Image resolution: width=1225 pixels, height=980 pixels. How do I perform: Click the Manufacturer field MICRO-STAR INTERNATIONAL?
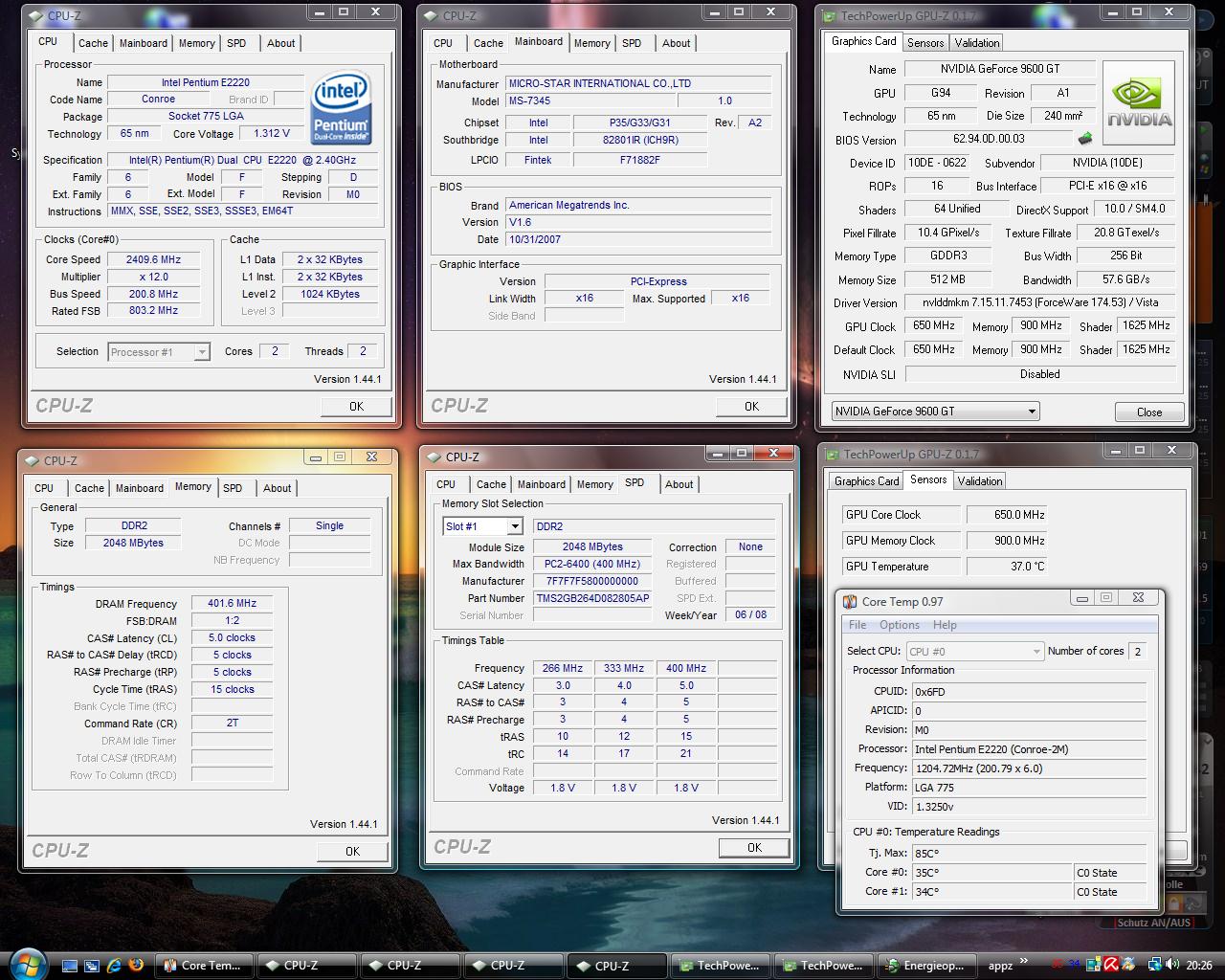[638, 83]
